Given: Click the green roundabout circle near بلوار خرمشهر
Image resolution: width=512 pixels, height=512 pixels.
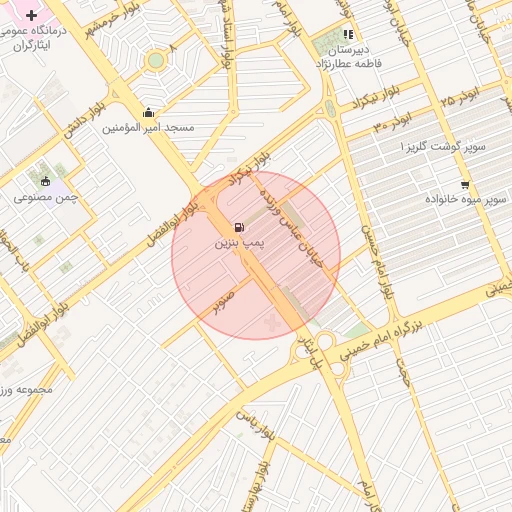Looking at the screenshot, I should tap(156, 61).
